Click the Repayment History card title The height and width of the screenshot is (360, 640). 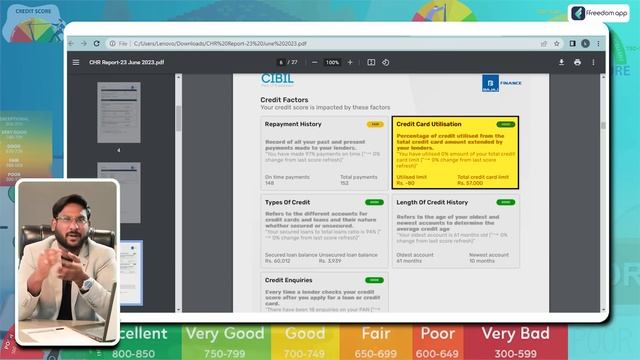[x=293, y=124]
